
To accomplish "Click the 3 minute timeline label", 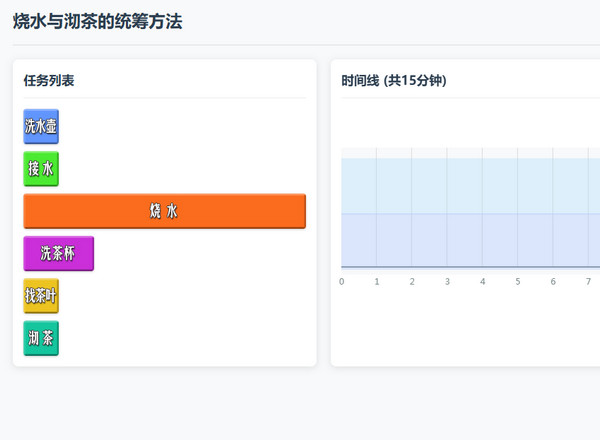I will (447, 282).
